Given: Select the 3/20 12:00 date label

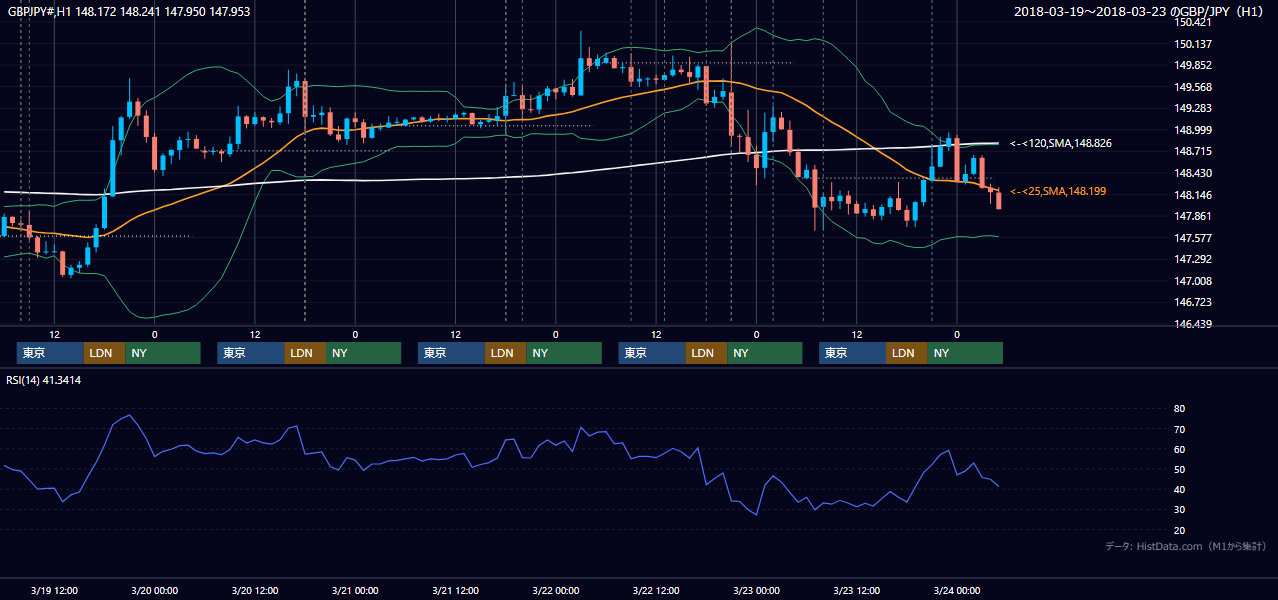Looking at the screenshot, I should [254, 590].
